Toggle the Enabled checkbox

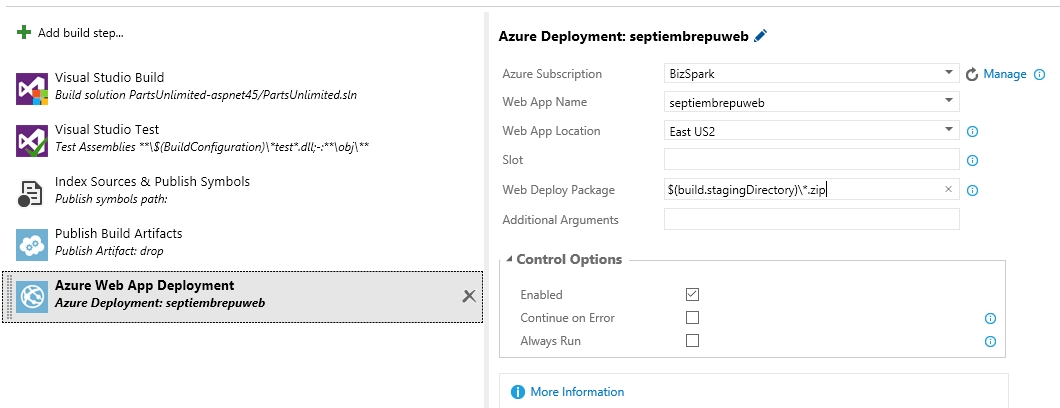coord(692,295)
